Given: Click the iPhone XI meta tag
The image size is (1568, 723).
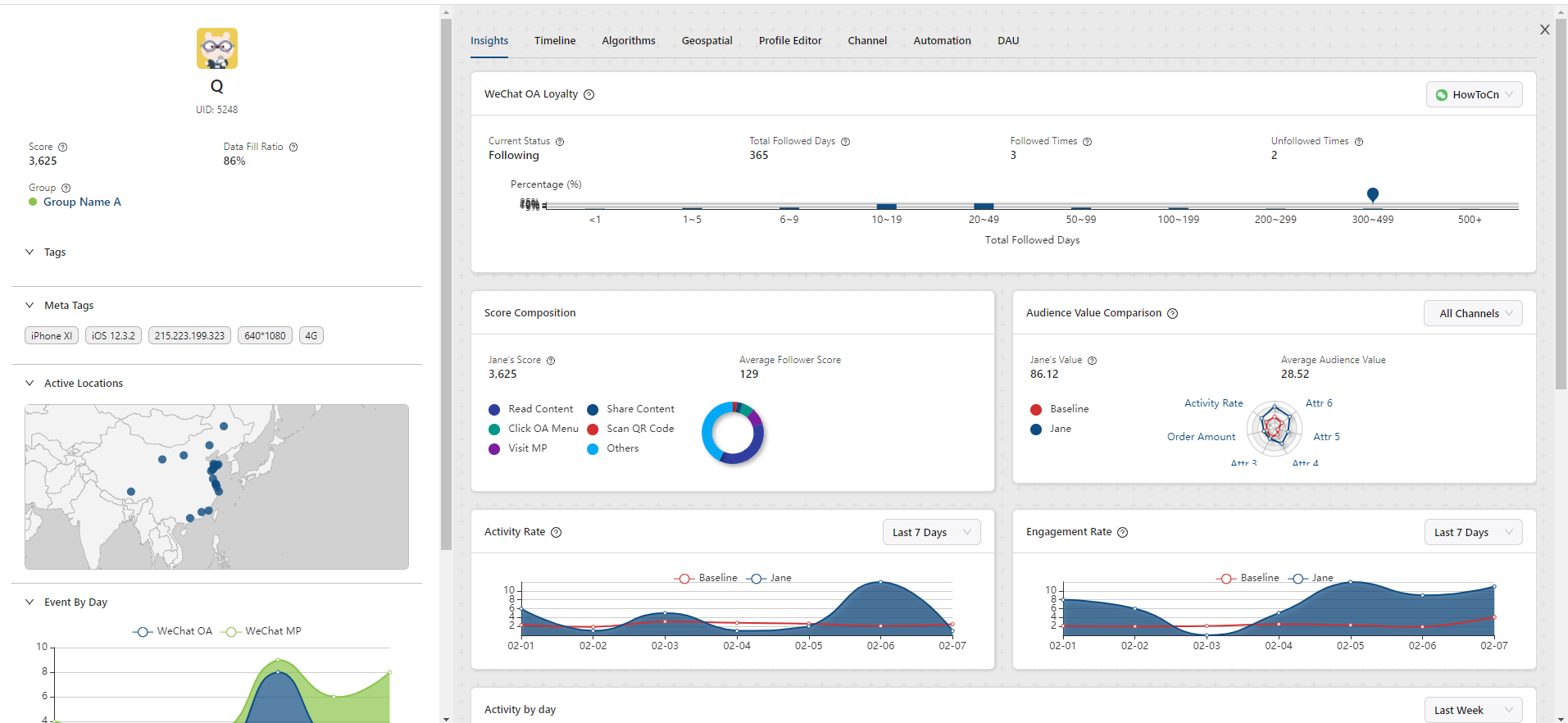Looking at the screenshot, I should pyautogui.click(x=52, y=335).
